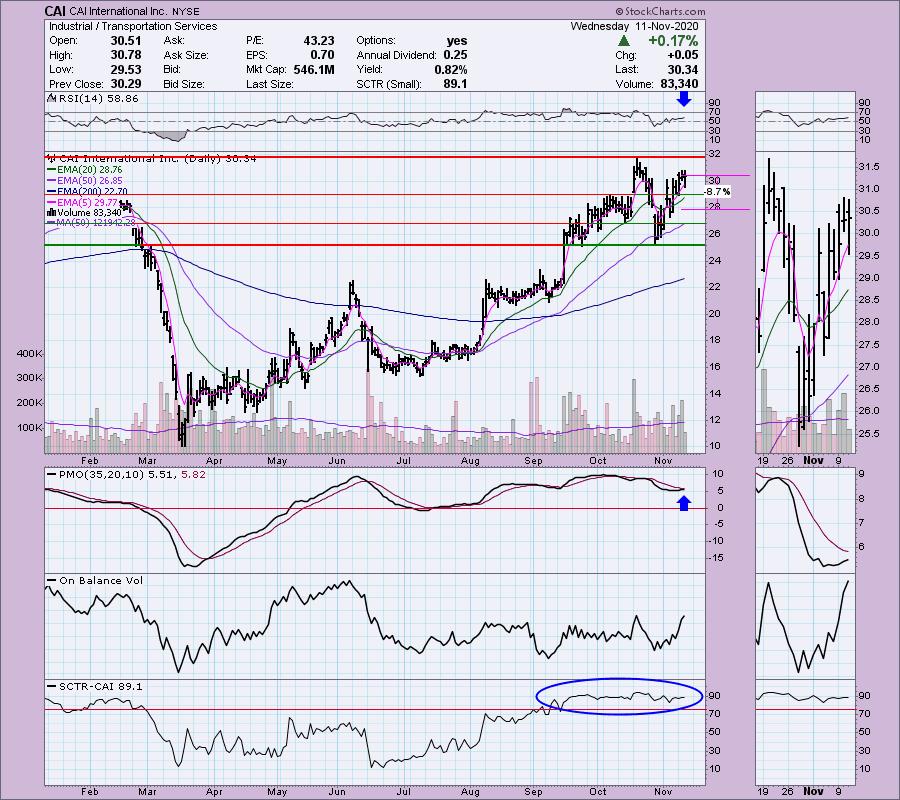Click the 25.5 price label on zoom panel
This screenshot has height=800, width=900.
click(869, 434)
